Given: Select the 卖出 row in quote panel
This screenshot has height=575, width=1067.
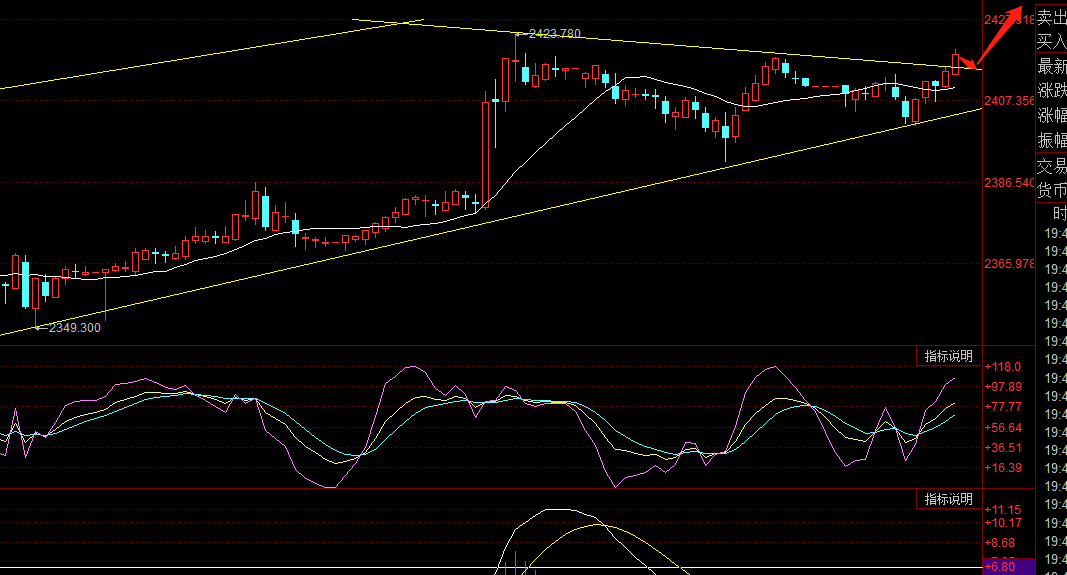Looking at the screenshot, I should click(1051, 18).
